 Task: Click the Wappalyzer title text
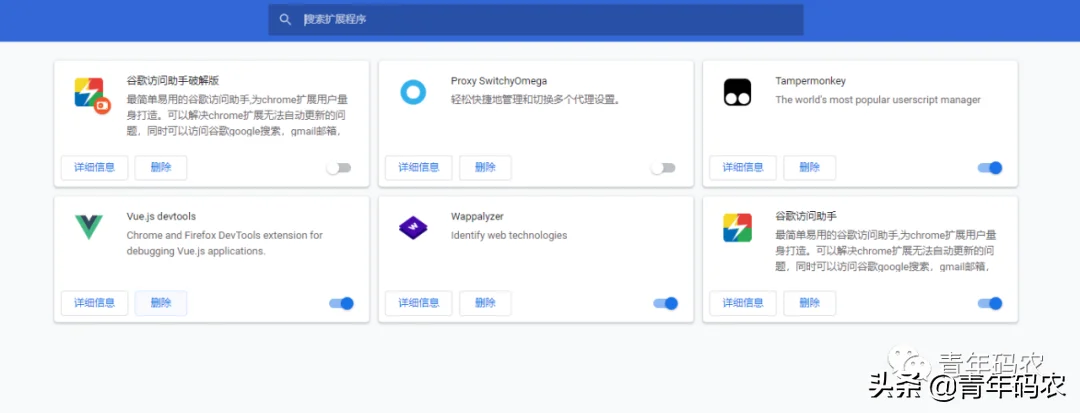tap(478, 217)
